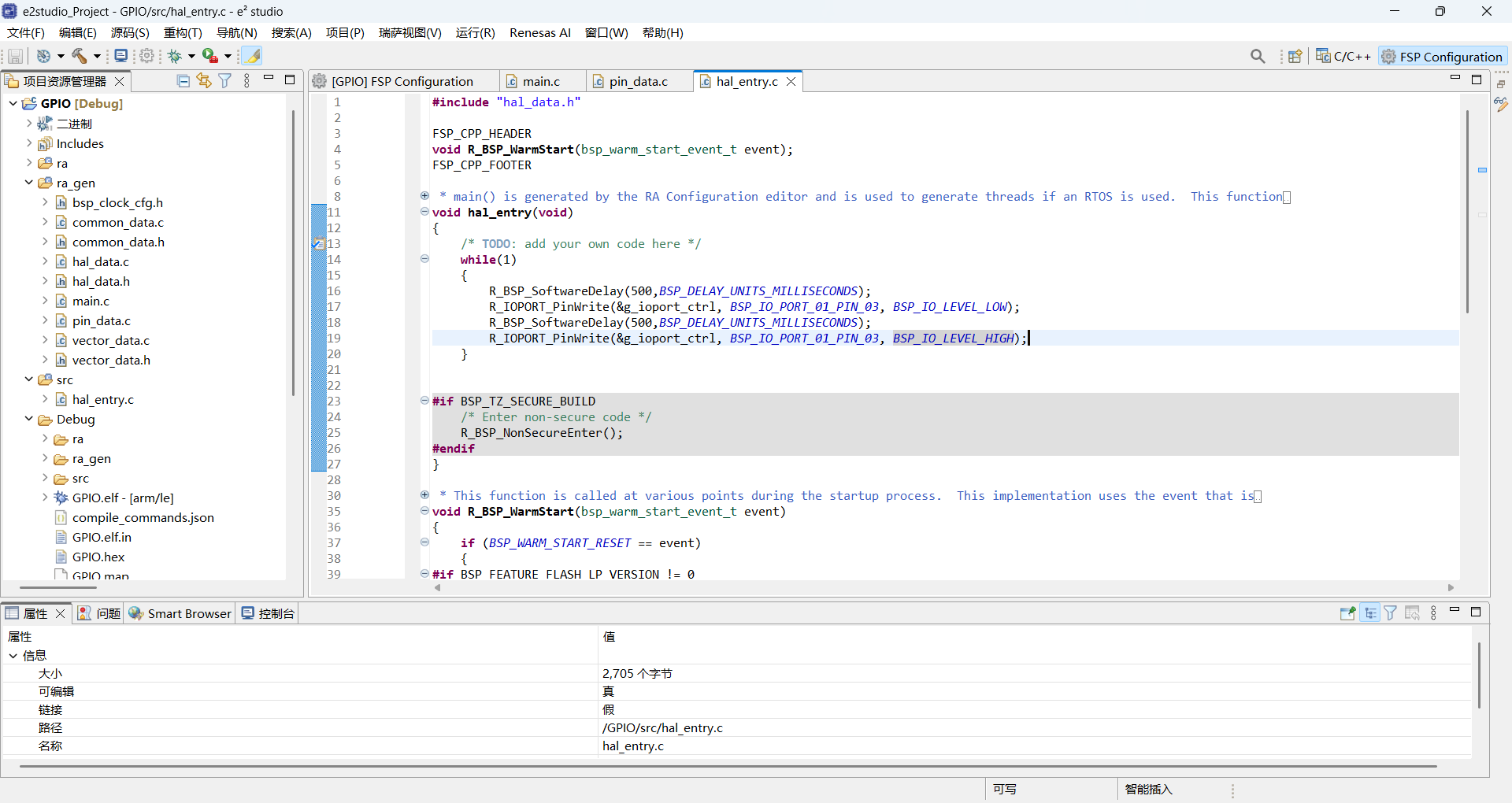
Task: Click the Open Perspective icon
Action: click(x=1295, y=56)
